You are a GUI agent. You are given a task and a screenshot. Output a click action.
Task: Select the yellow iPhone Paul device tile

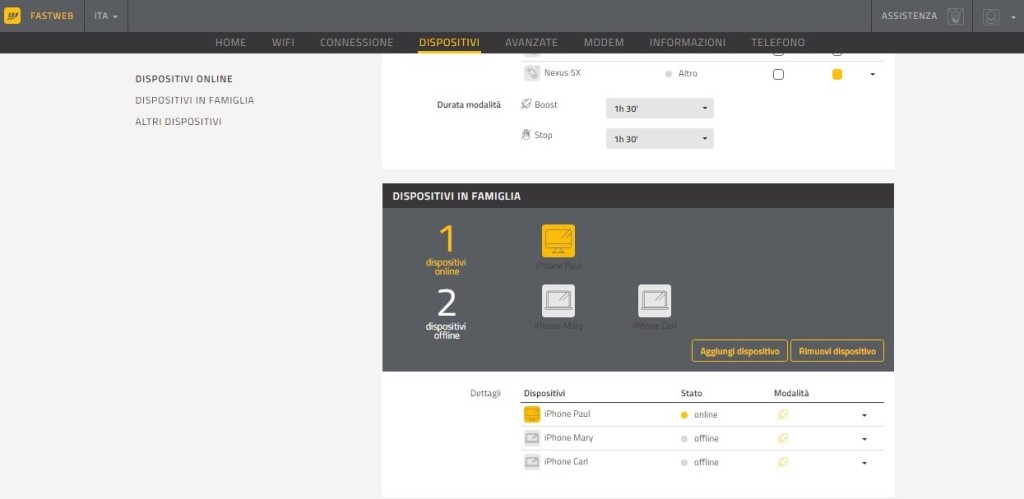[x=558, y=241]
